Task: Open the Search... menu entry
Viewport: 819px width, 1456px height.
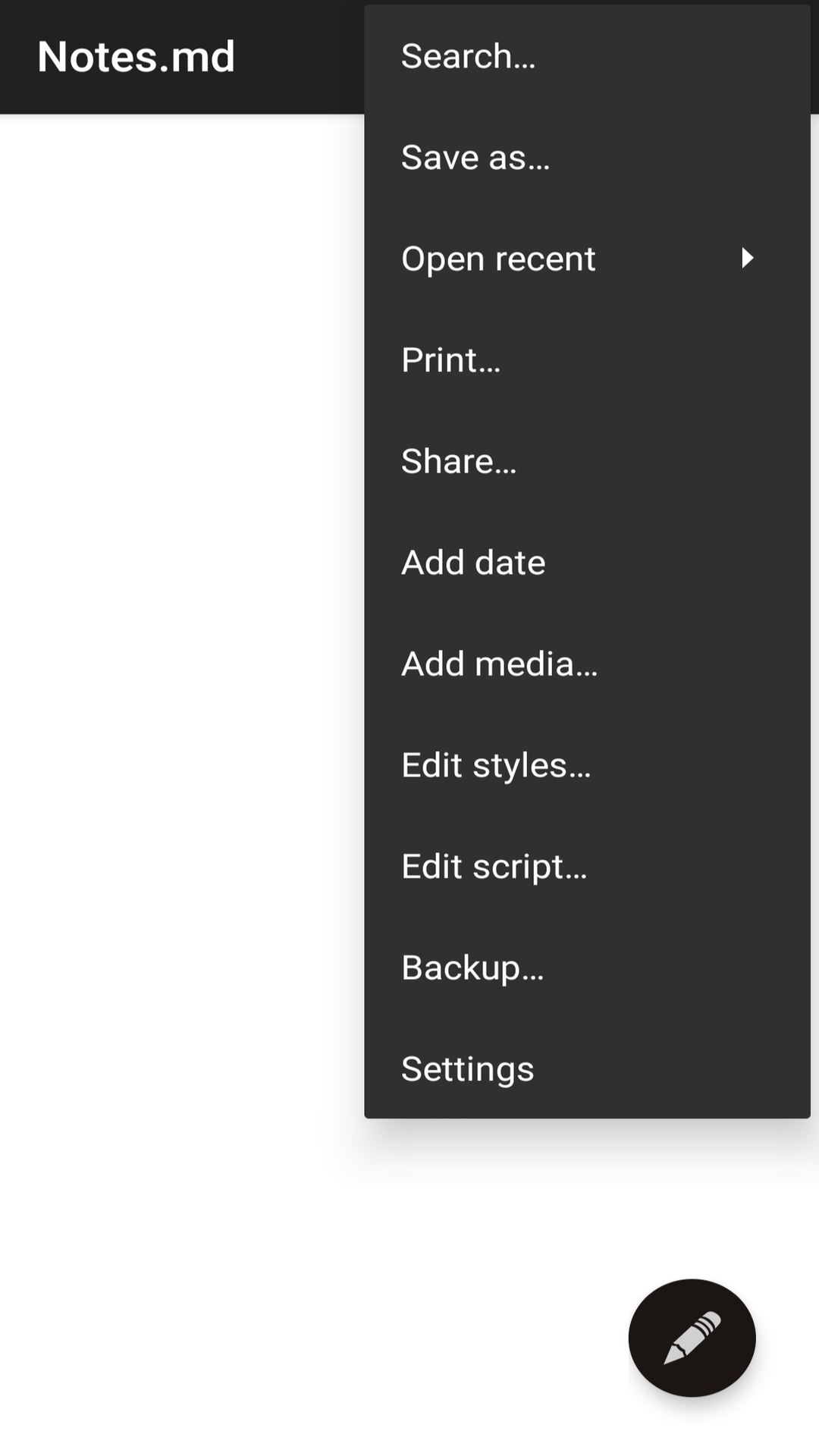Action: click(468, 56)
